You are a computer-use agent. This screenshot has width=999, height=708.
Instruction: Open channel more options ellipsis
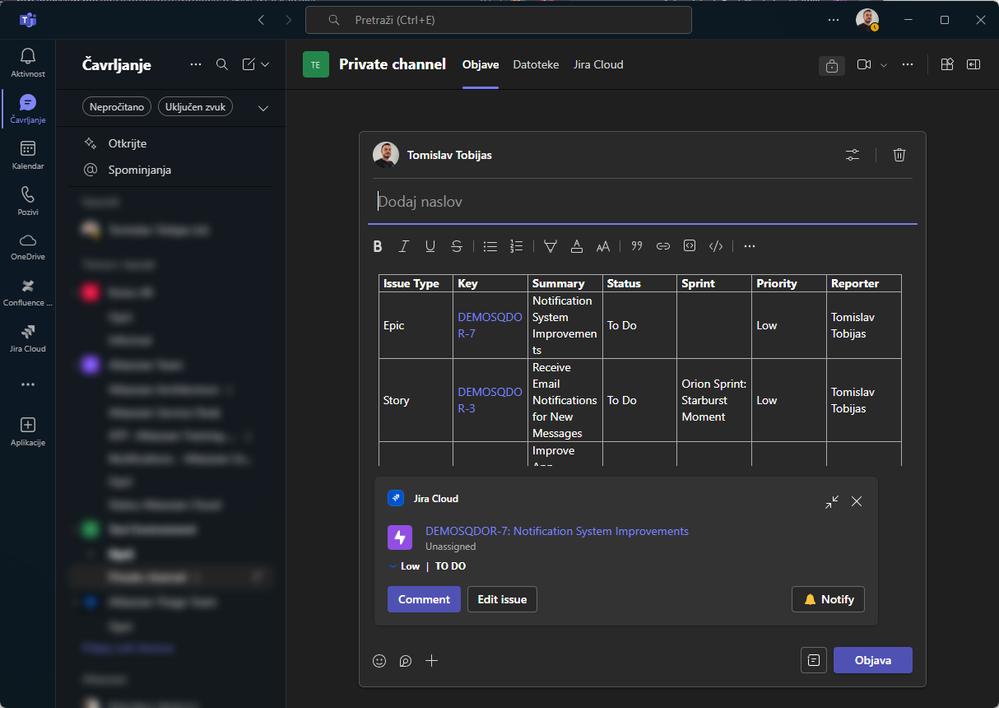pyautogui.click(x=907, y=64)
